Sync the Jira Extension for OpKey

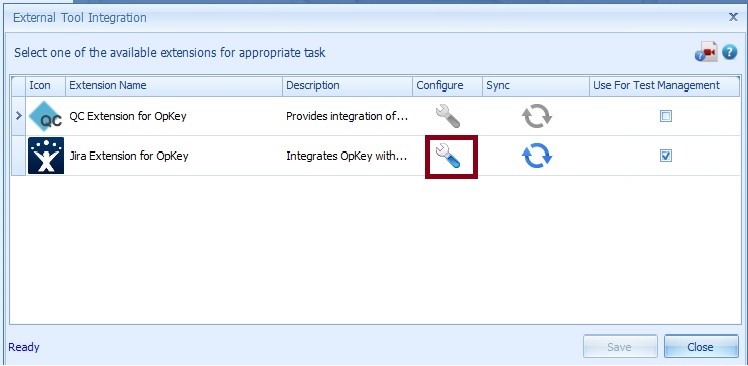[537, 156]
